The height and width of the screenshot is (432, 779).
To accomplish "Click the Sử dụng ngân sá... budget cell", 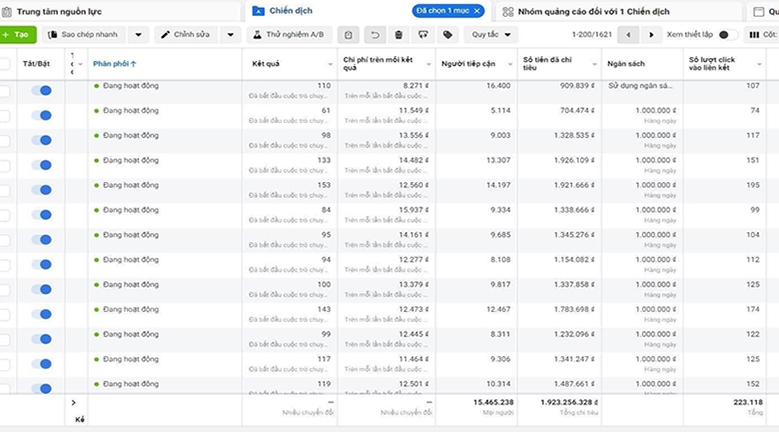I will (x=640, y=85).
